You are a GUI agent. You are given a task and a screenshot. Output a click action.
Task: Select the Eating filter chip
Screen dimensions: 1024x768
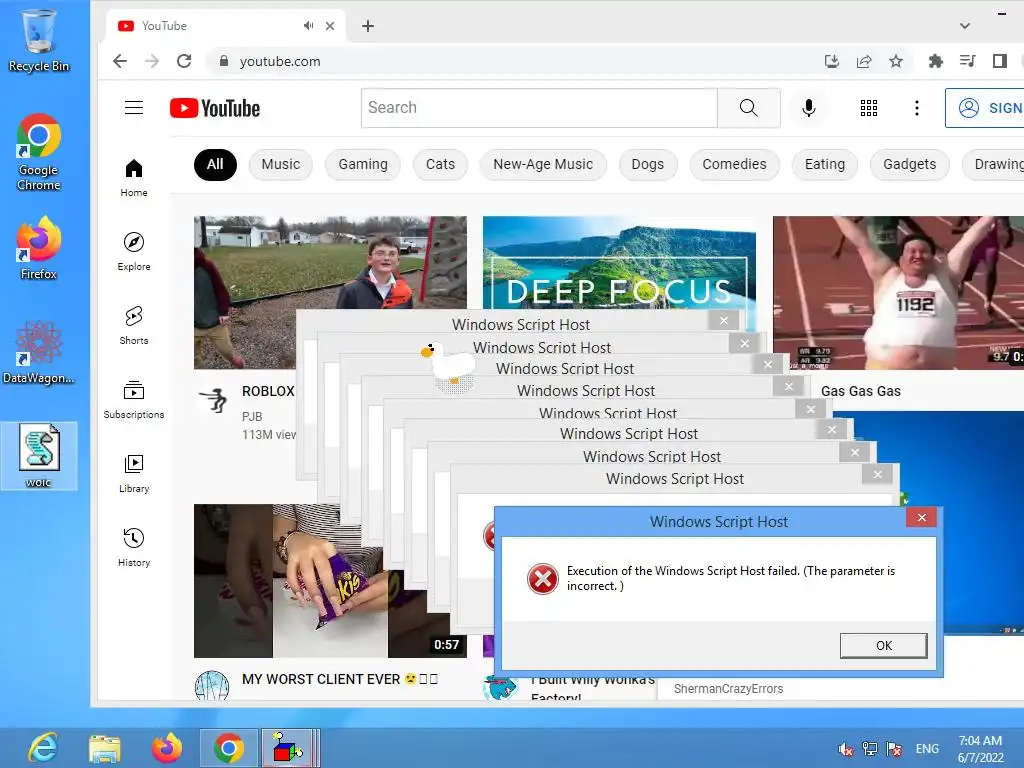pos(825,165)
